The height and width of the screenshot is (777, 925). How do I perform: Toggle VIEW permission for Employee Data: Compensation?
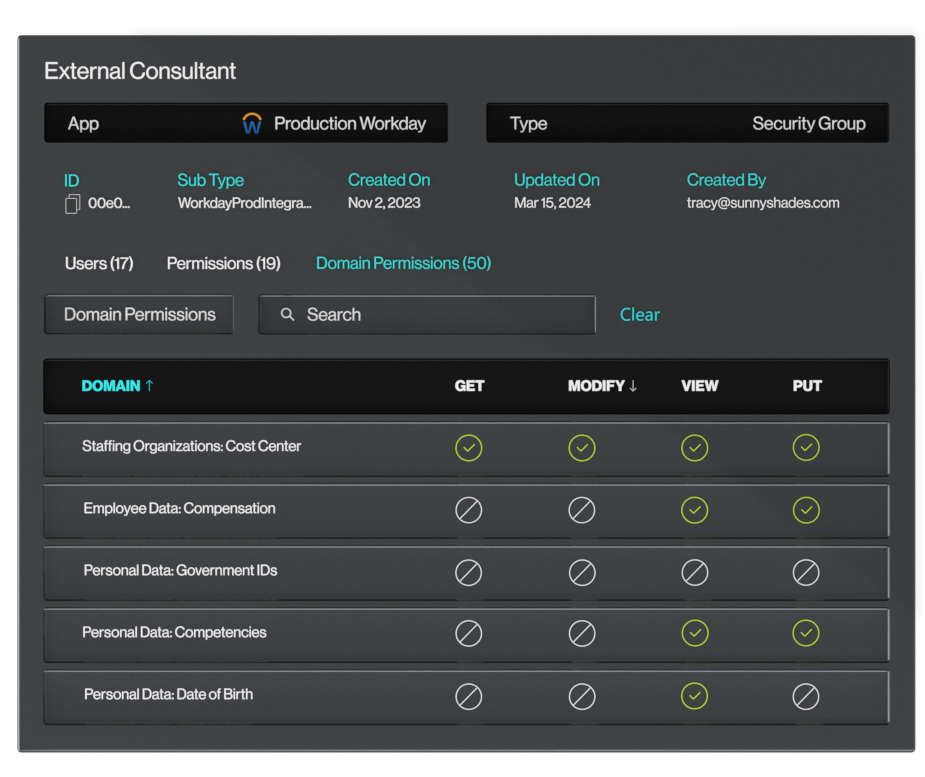(694, 510)
